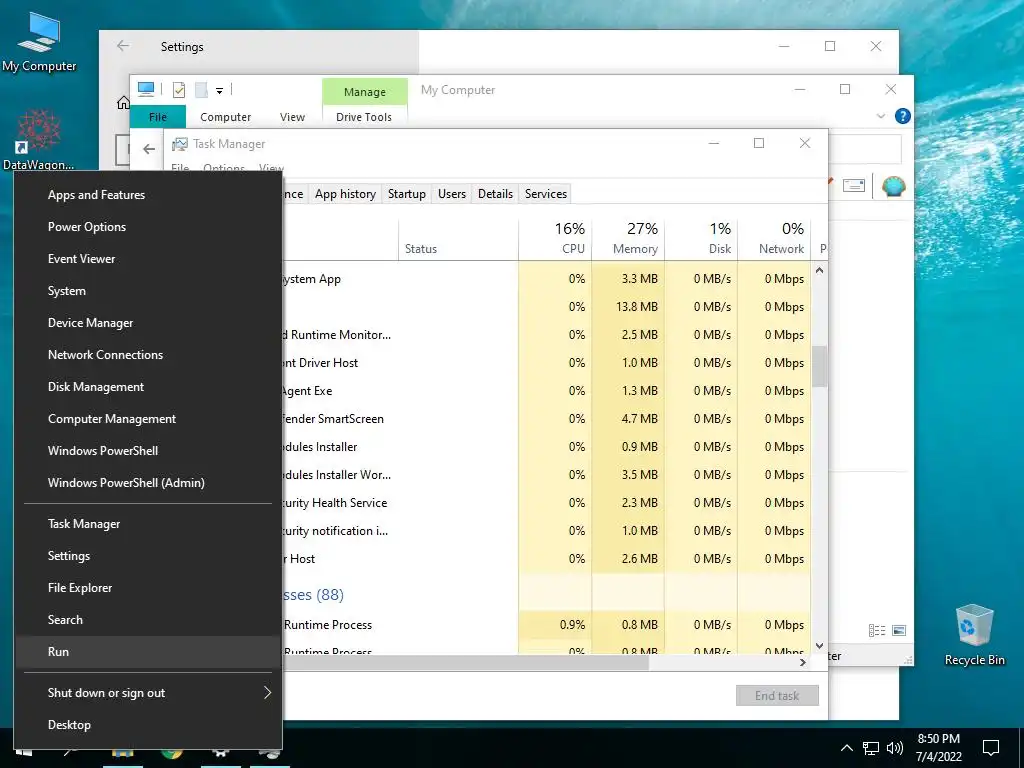This screenshot has width=1024, height=768.
Task: Open the Manage contextual tab
Action: pos(364,92)
